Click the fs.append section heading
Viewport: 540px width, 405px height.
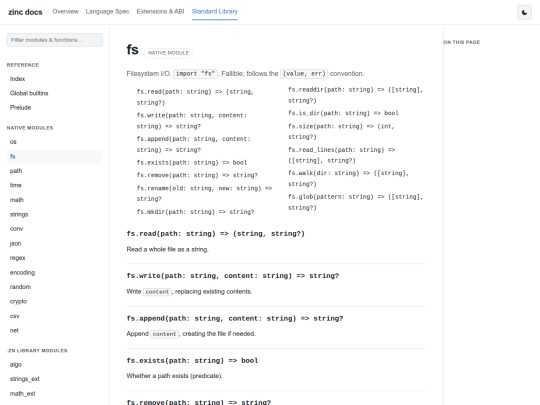(235, 319)
